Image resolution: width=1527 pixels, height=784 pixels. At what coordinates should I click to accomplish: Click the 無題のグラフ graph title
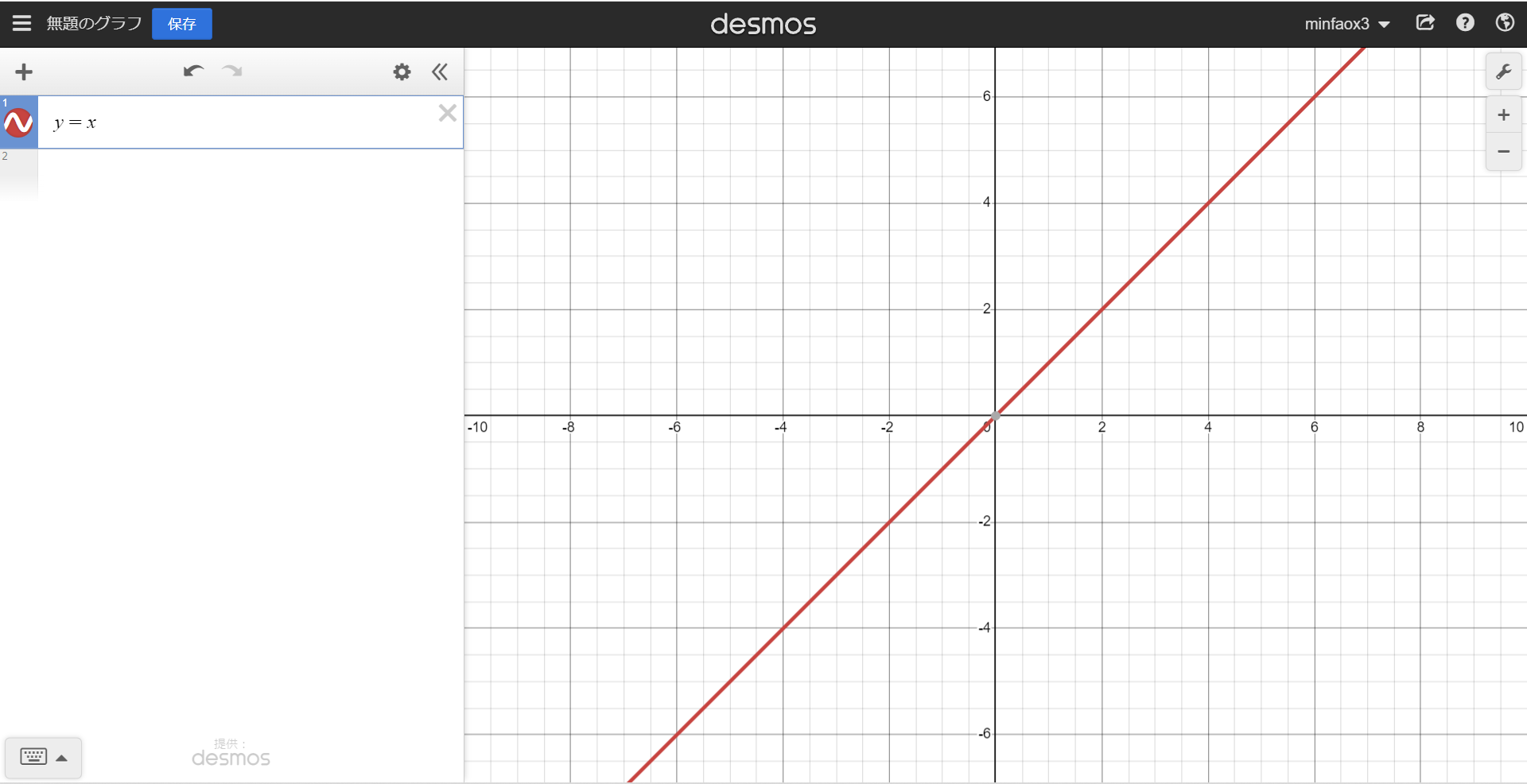(x=94, y=24)
